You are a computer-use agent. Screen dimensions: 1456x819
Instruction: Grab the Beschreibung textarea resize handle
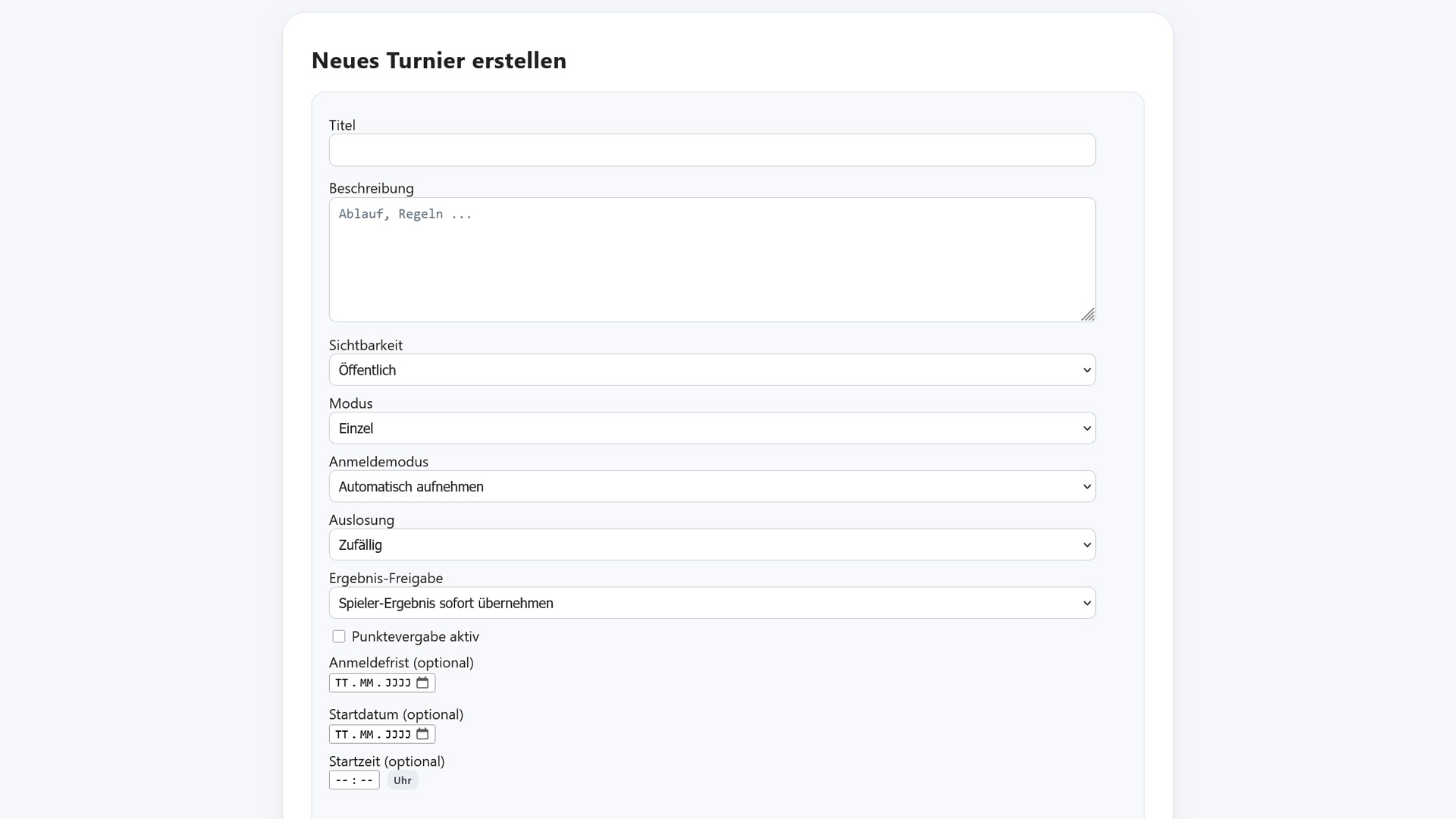pos(1088,315)
